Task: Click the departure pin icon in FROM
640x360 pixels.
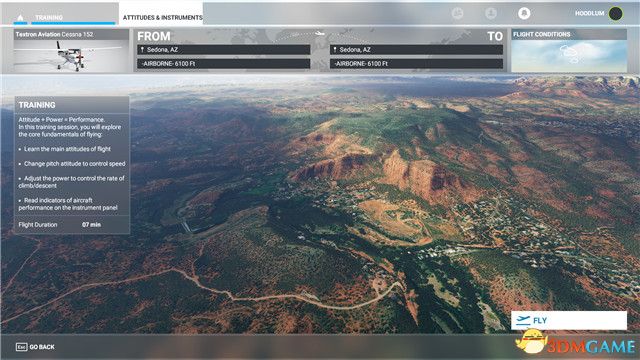Action: (142, 50)
